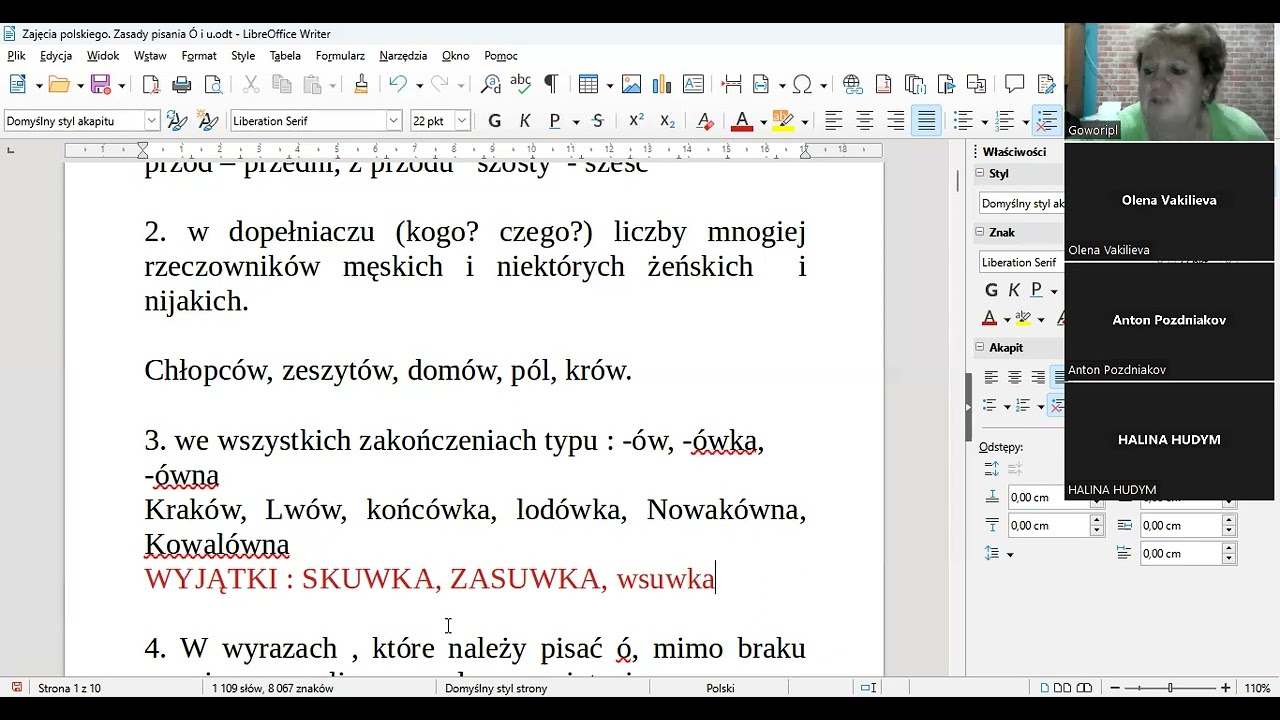The image size is (1280, 720).
Task: Insert a table from toolbar
Action: (588, 85)
